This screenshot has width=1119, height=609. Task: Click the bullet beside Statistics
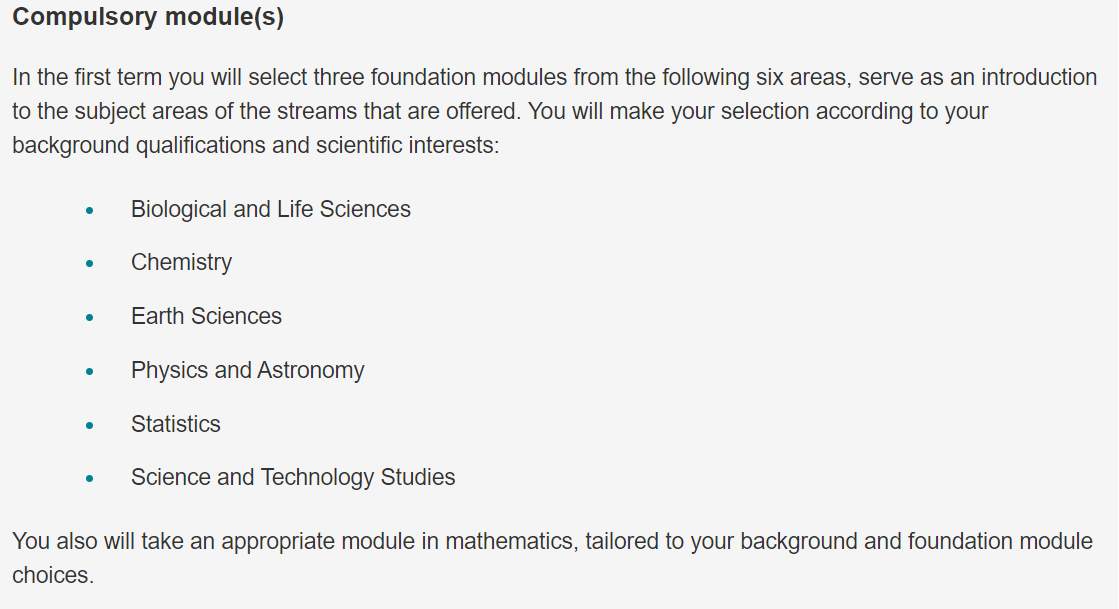coord(89,426)
